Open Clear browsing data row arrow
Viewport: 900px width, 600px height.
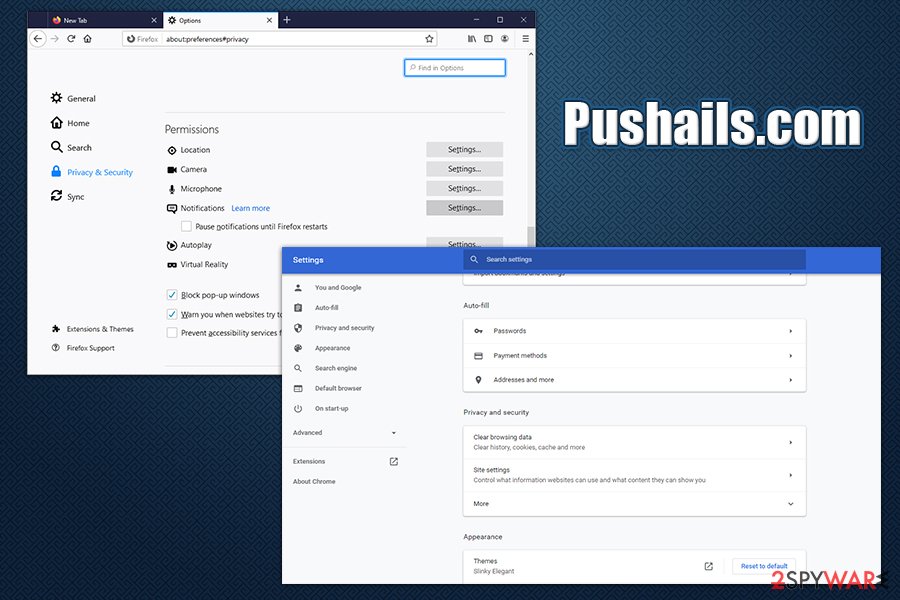click(x=790, y=443)
